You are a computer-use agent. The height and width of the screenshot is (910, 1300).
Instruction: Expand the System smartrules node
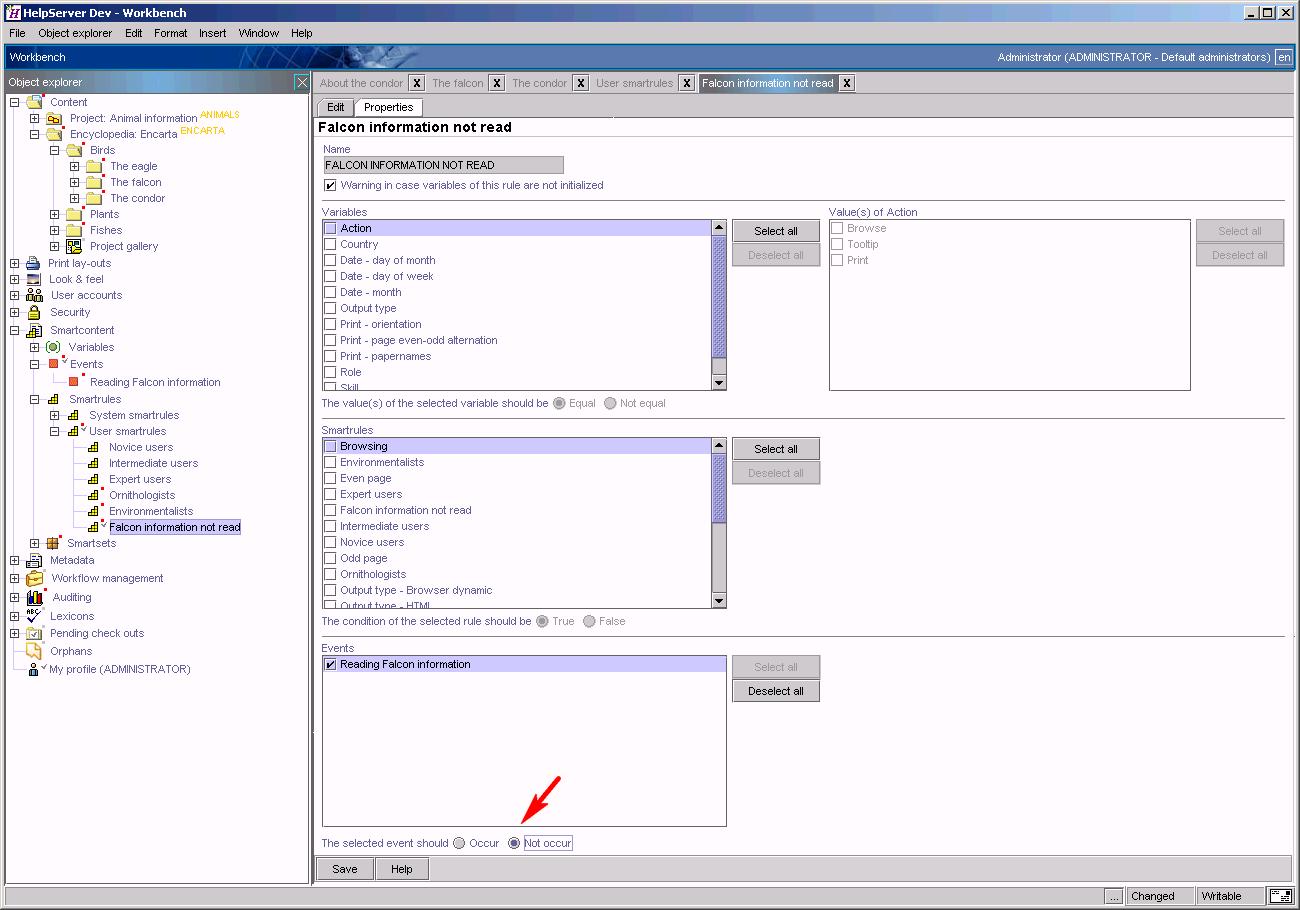[x=55, y=415]
